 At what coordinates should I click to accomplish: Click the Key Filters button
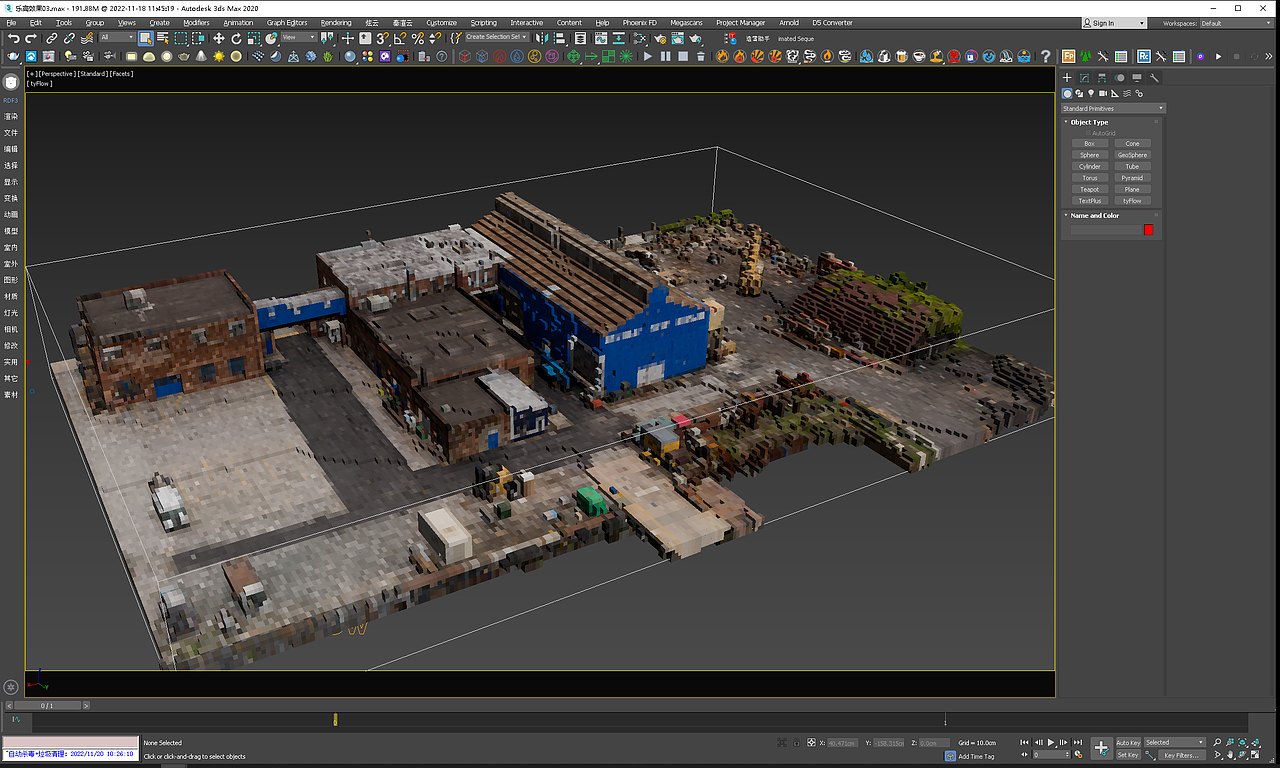(x=1180, y=755)
